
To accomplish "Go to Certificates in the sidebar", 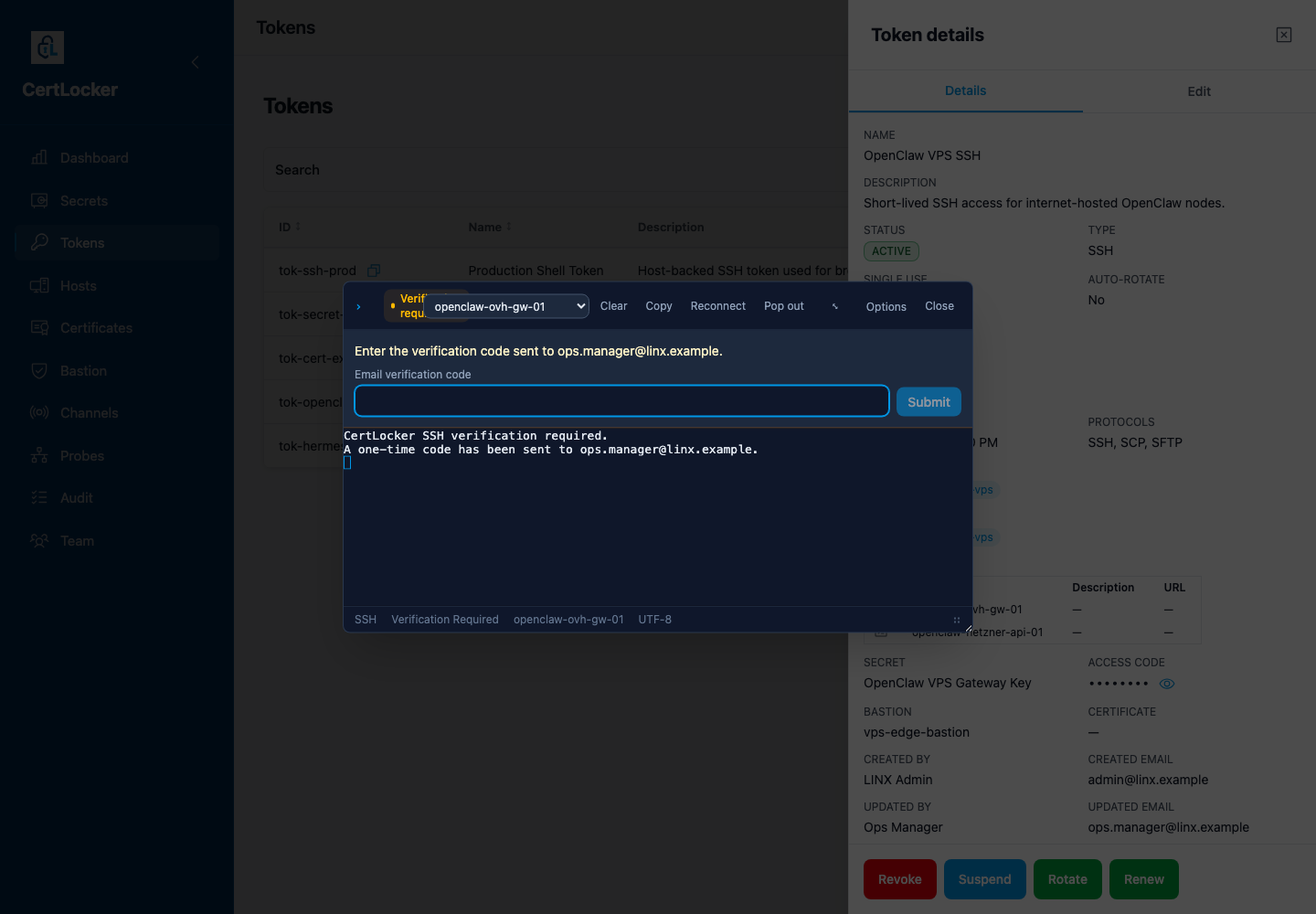I will [117, 328].
